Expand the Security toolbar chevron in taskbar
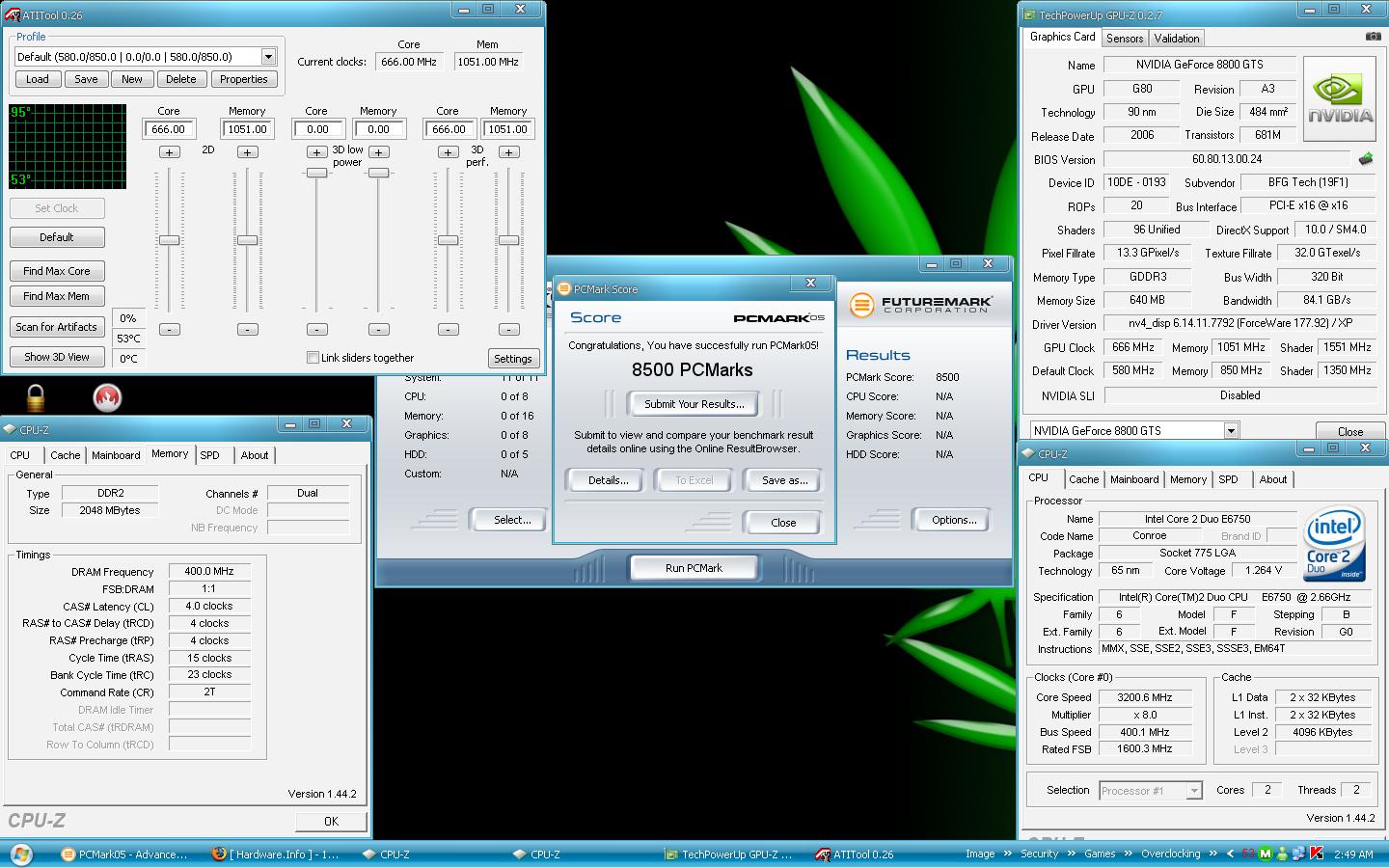 click(1070, 854)
